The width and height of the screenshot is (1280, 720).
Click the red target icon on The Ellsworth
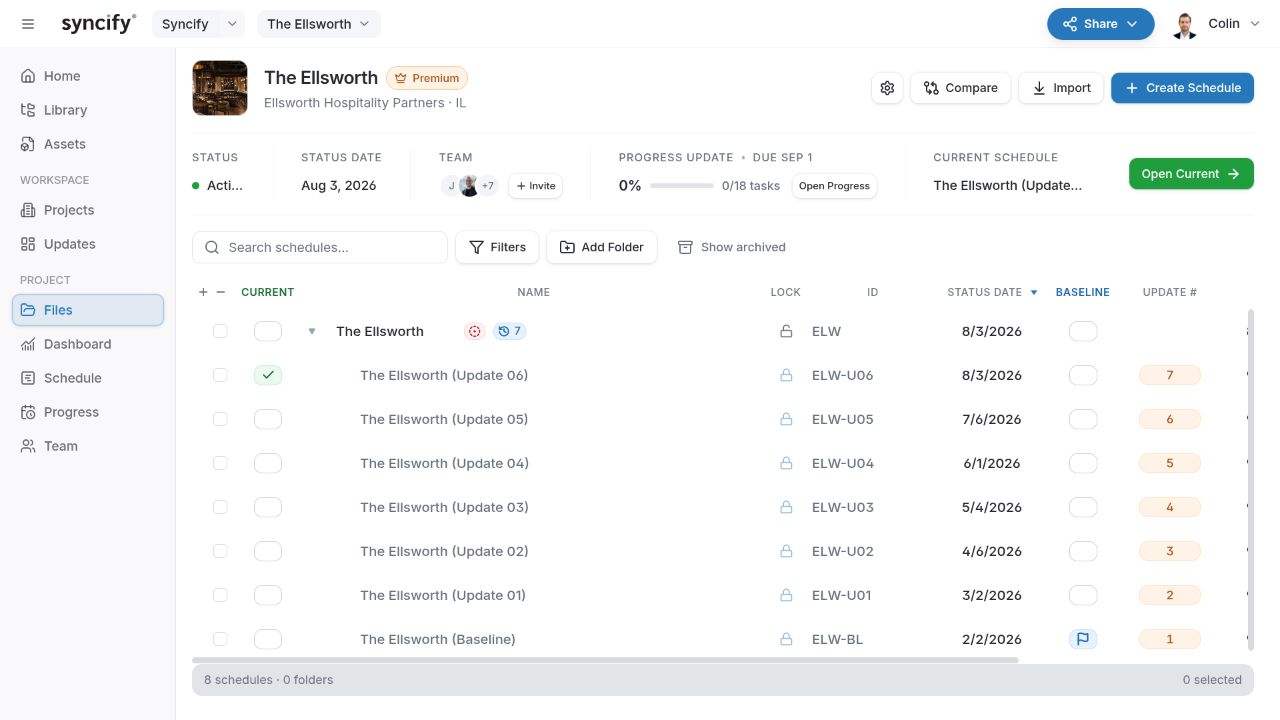[x=474, y=331]
